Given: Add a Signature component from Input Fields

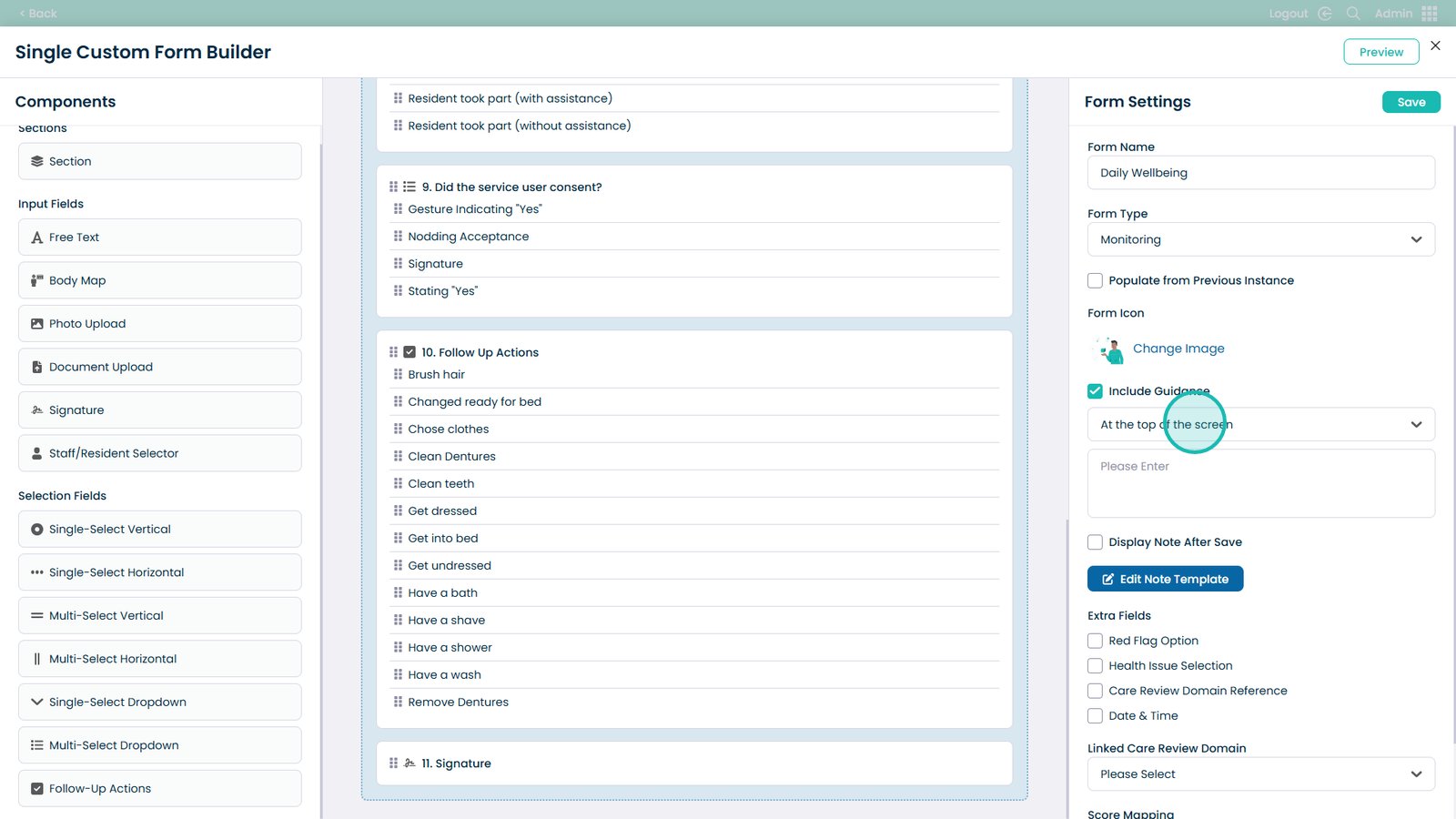Looking at the screenshot, I should pos(160,410).
